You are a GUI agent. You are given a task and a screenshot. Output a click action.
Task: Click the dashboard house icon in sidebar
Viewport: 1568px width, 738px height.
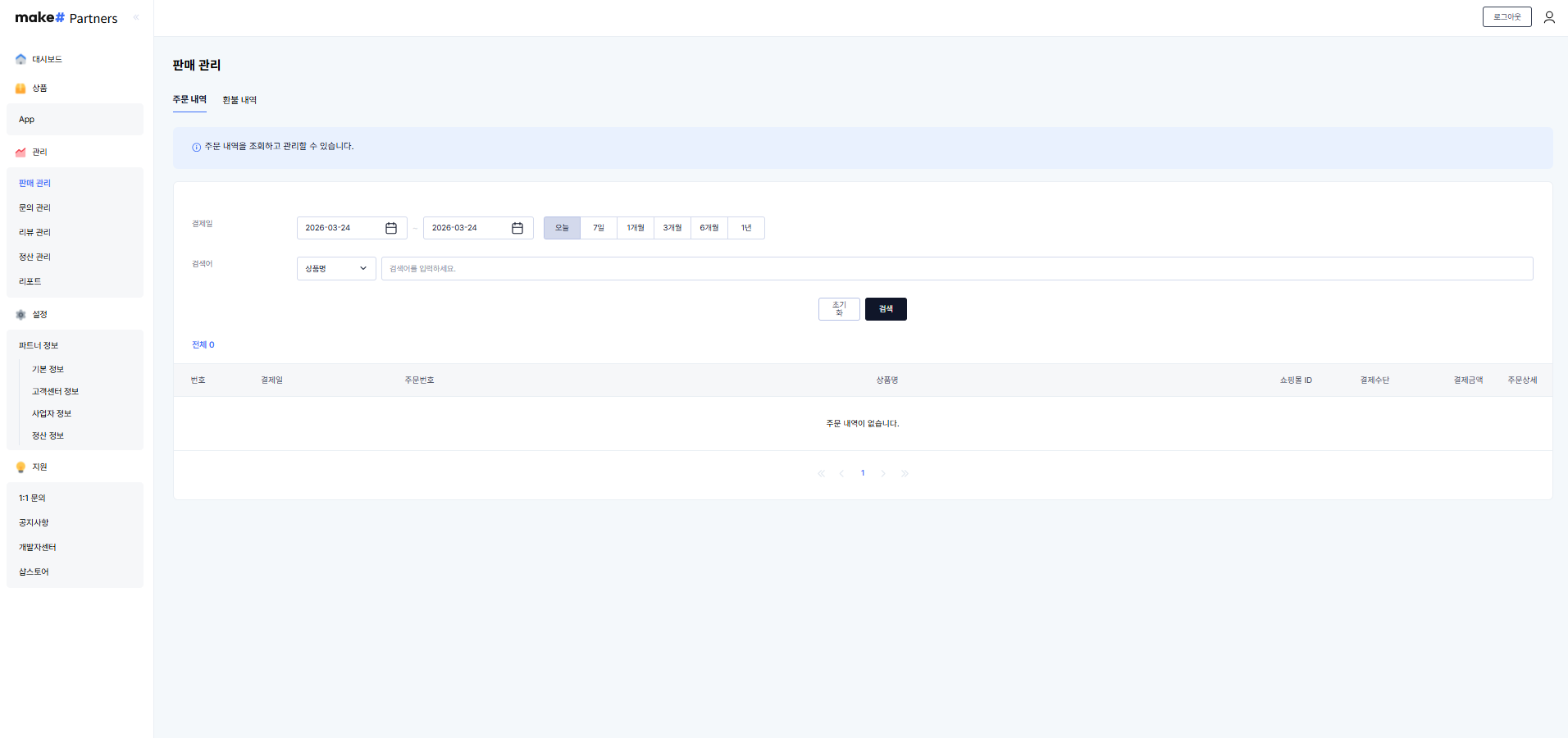21,59
